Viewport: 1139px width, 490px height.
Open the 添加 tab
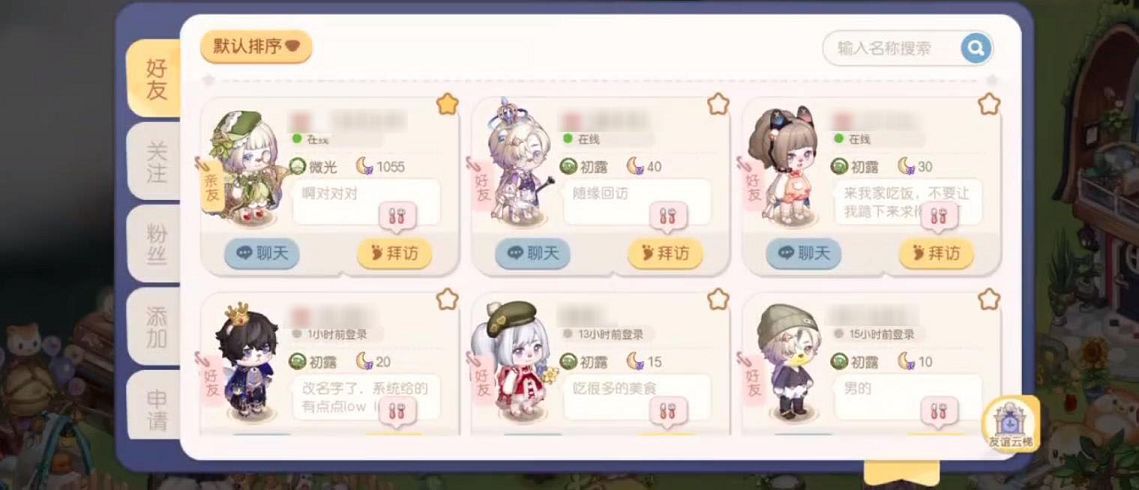(155, 326)
